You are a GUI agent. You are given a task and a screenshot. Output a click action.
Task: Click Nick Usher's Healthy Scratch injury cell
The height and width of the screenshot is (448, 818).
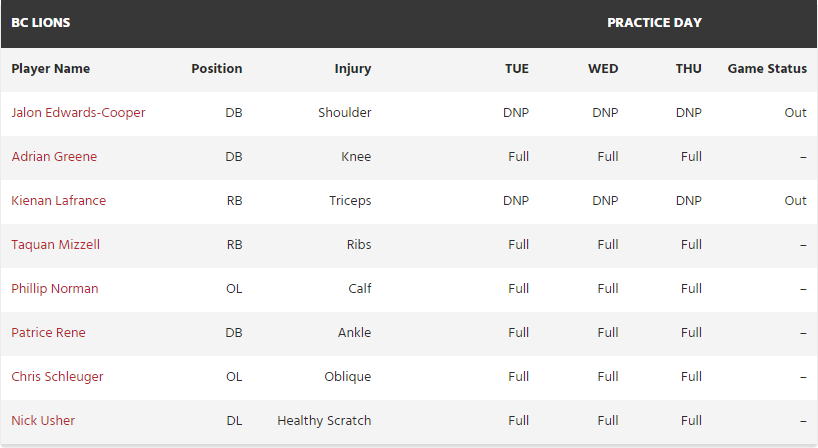pos(324,421)
